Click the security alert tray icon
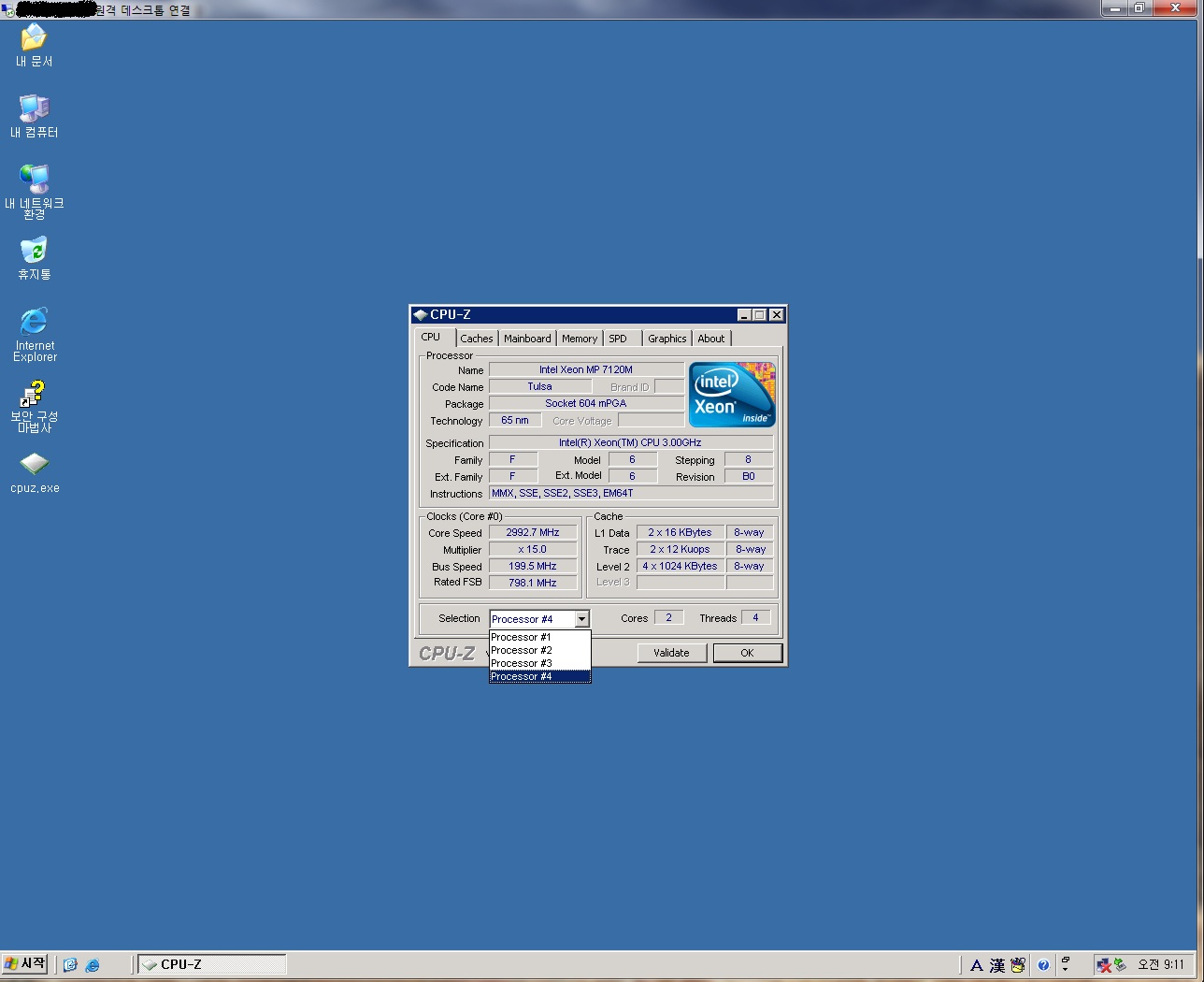 pyautogui.click(x=1120, y=965)
